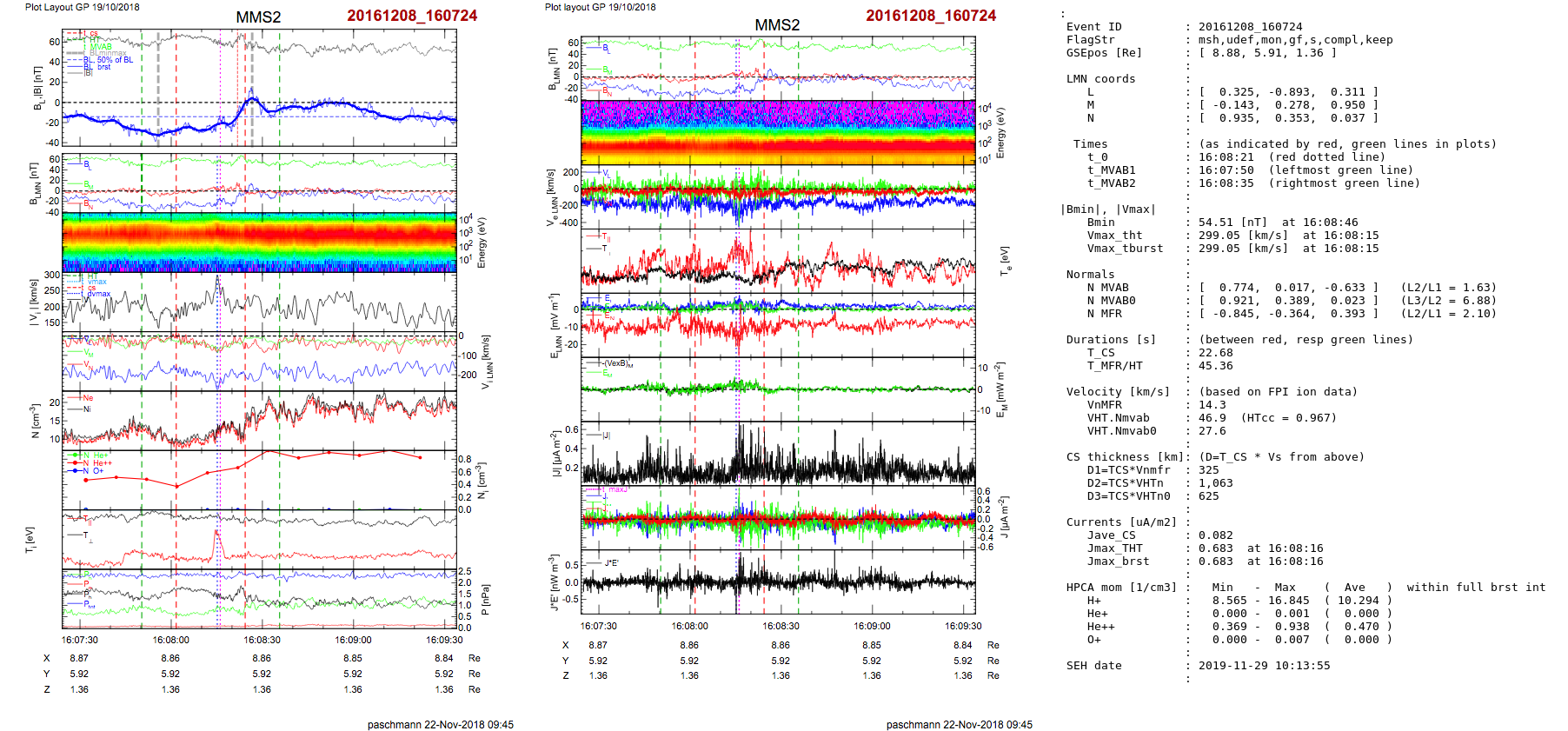1568x731 pixels.
Task: Select the red 20161208_160724 label on right plot
Action: point(931,16)
